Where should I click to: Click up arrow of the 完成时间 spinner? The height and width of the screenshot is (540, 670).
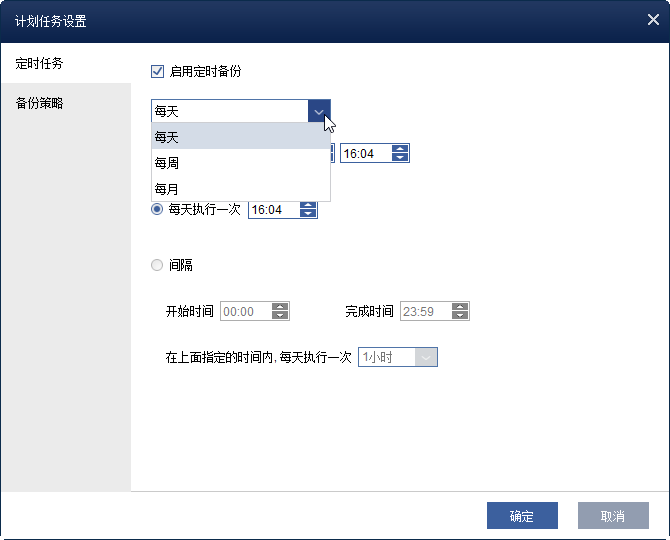click(460, 307)
